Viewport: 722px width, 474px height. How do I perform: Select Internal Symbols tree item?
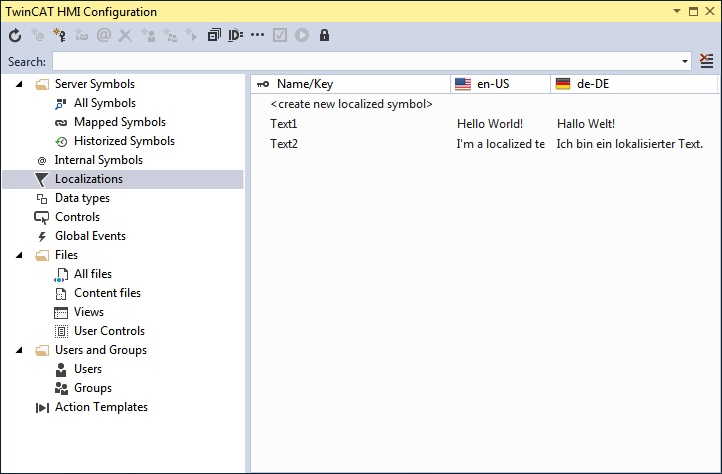[x=99, y=160]
